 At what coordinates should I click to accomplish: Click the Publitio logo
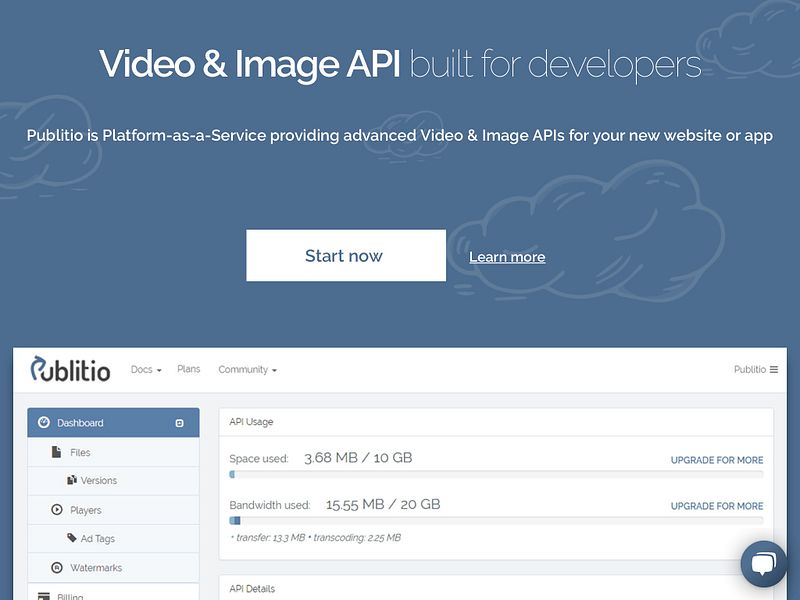(70, 369)
